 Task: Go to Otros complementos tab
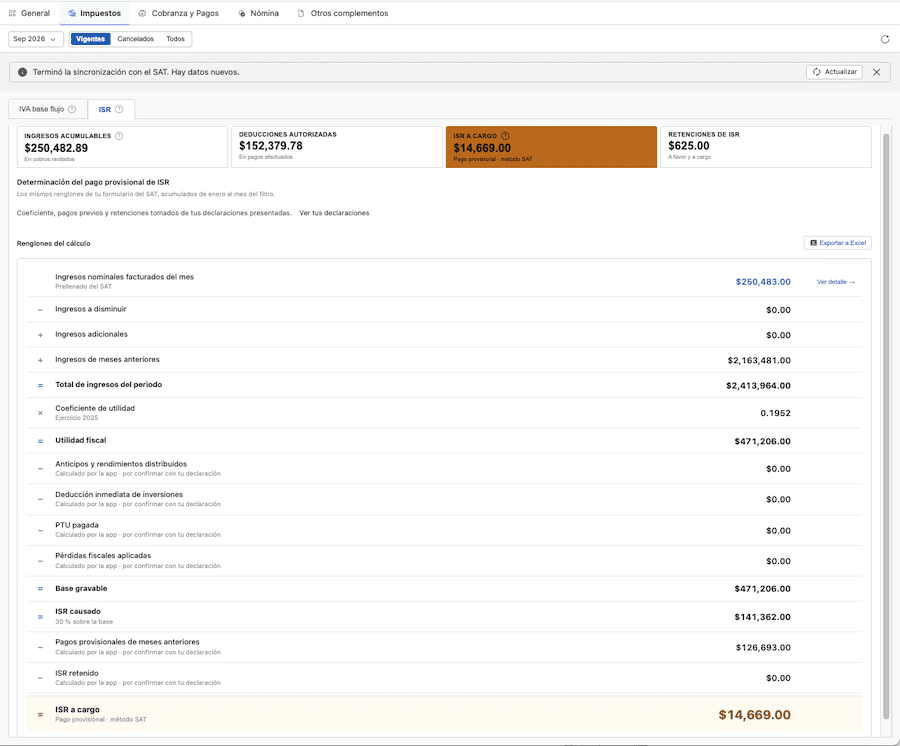pos(343,13)
